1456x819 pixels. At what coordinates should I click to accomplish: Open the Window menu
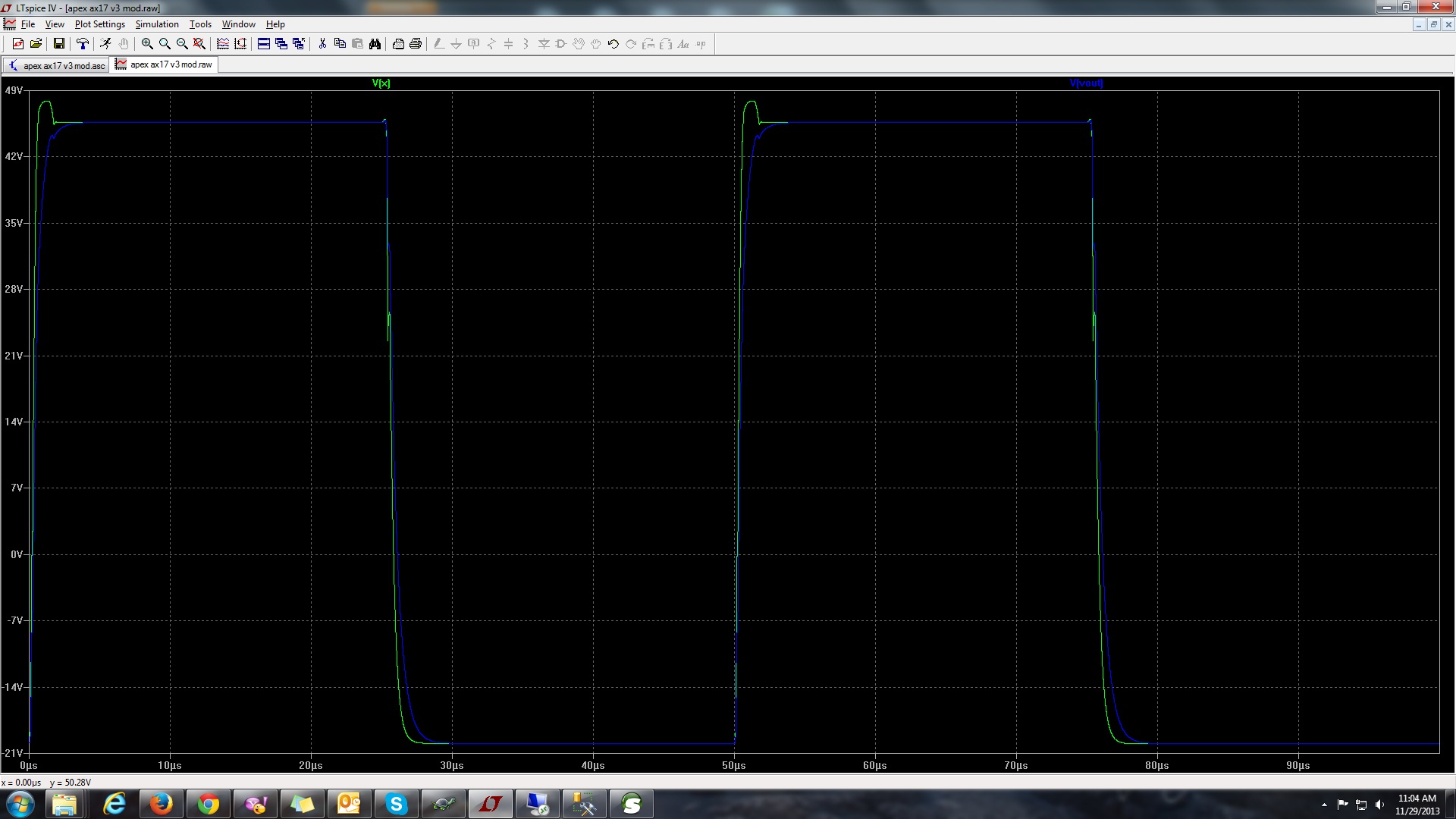tap(238, 24)
